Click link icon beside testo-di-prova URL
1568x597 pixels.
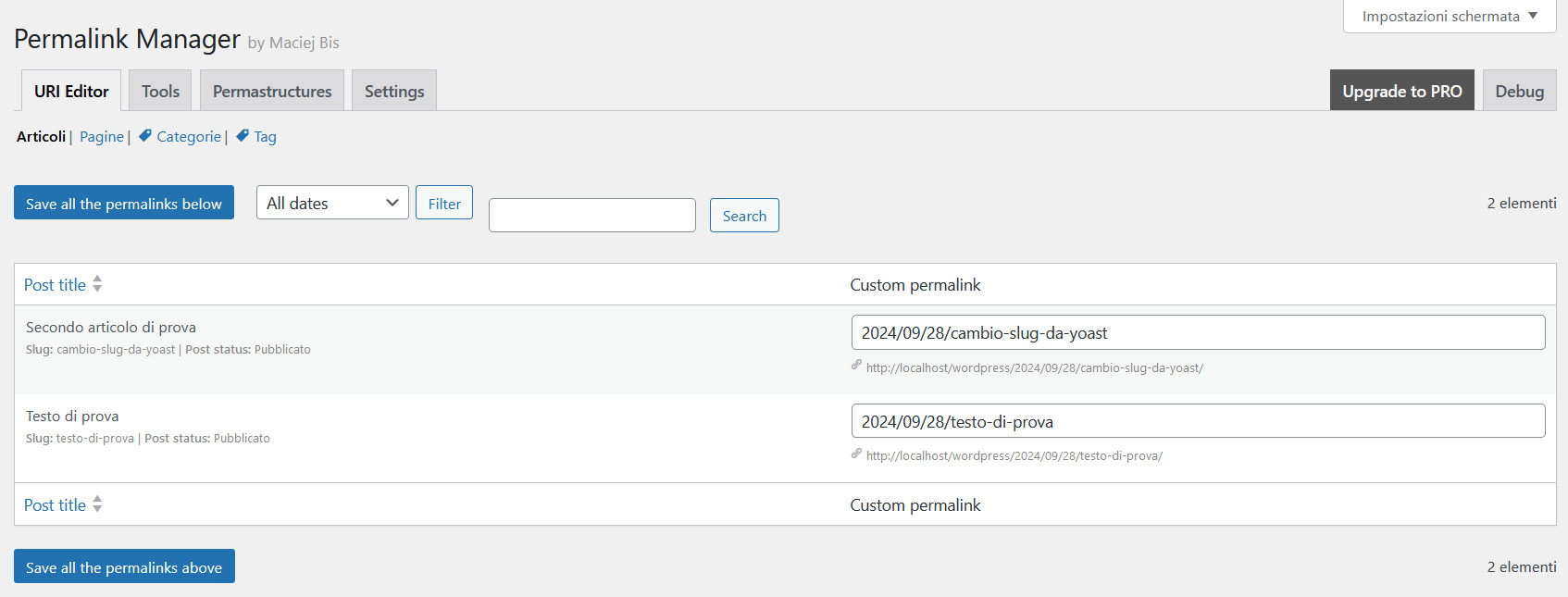click(x=857, y=454)
